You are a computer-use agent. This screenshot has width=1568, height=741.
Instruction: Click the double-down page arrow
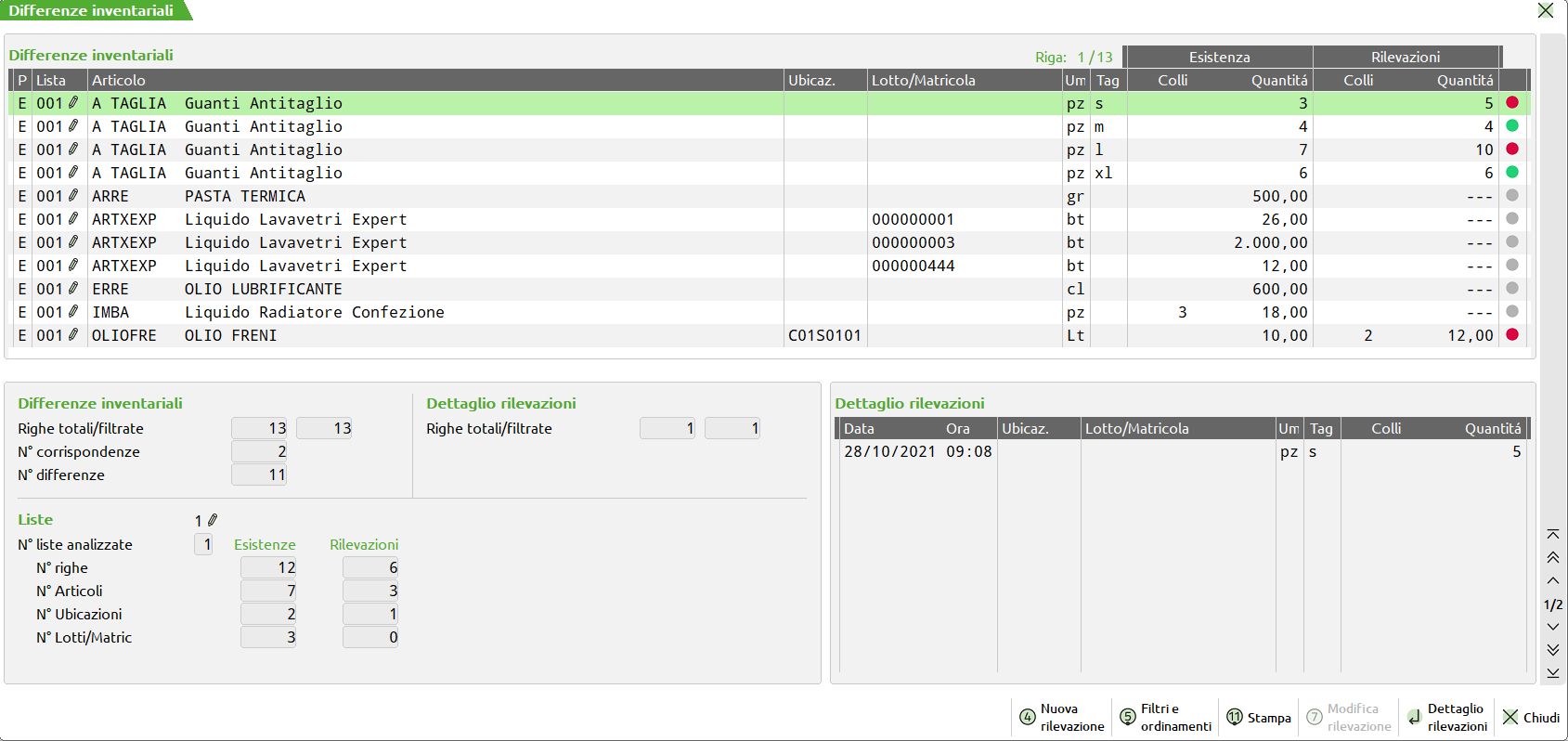1552,650
